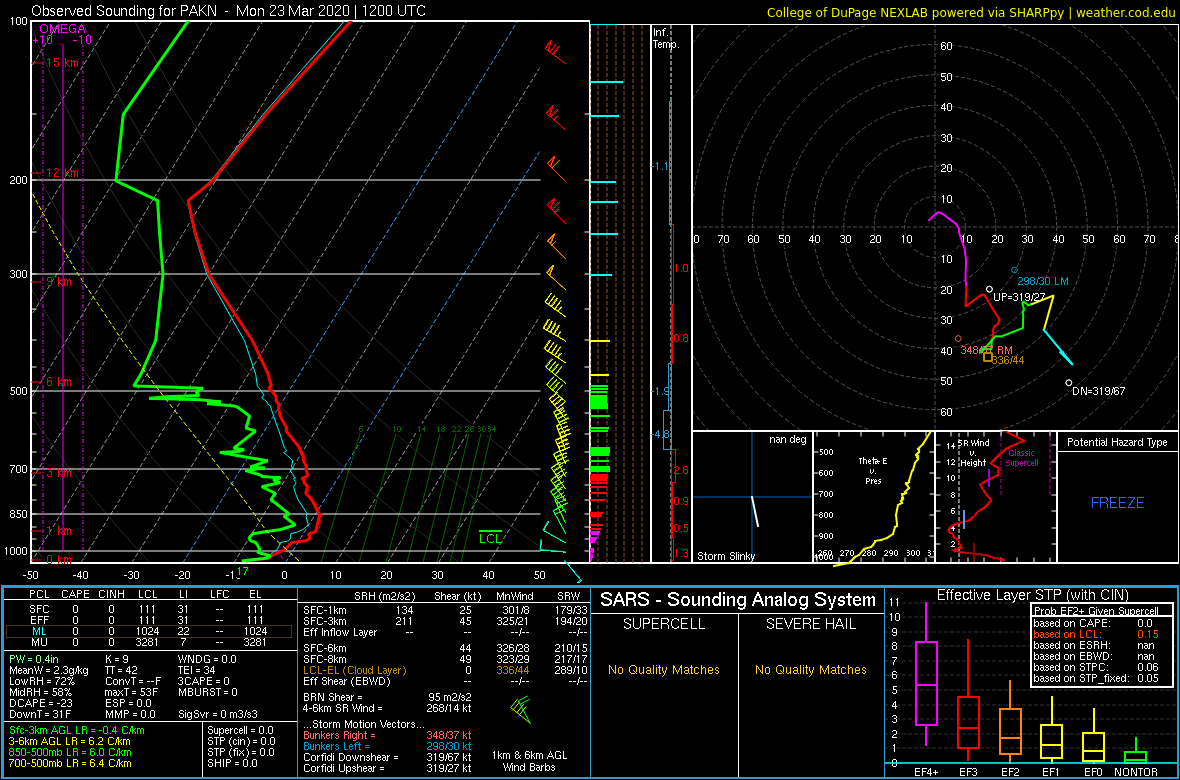The height and width of the screenshot is (780, 1180).
Task: Click the Bunkers Left = 298/30 kt entry
Action: [387, 746]
